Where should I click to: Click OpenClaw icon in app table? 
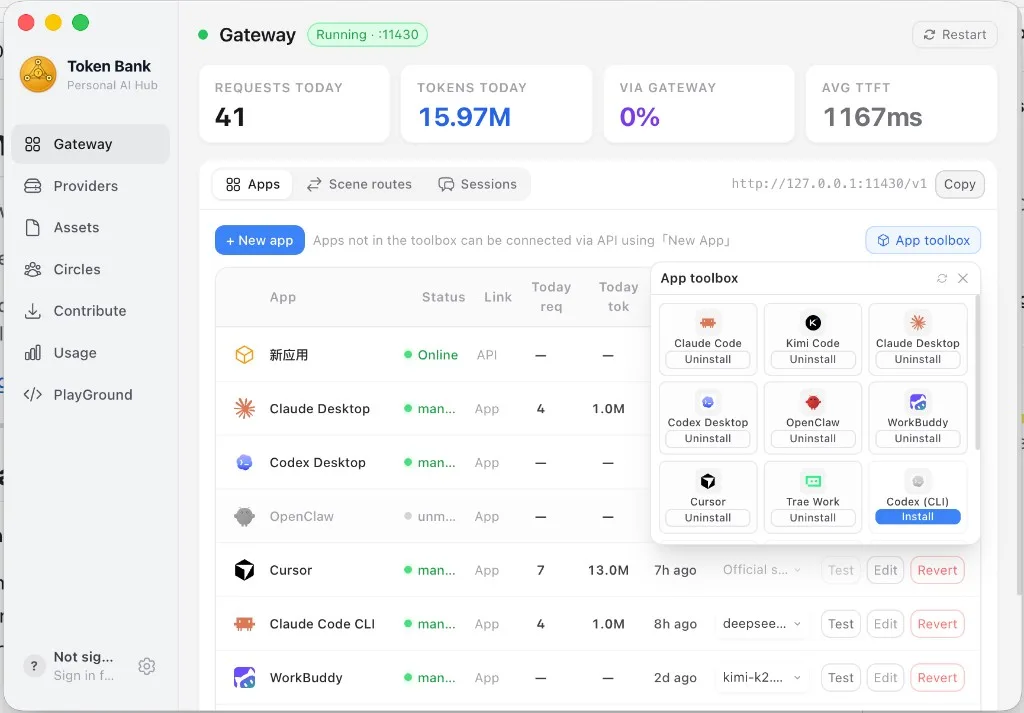click(244, 516)
